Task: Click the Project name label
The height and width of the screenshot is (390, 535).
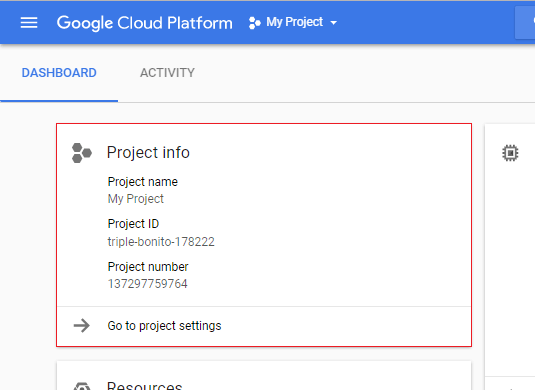Action: [143, 182]
